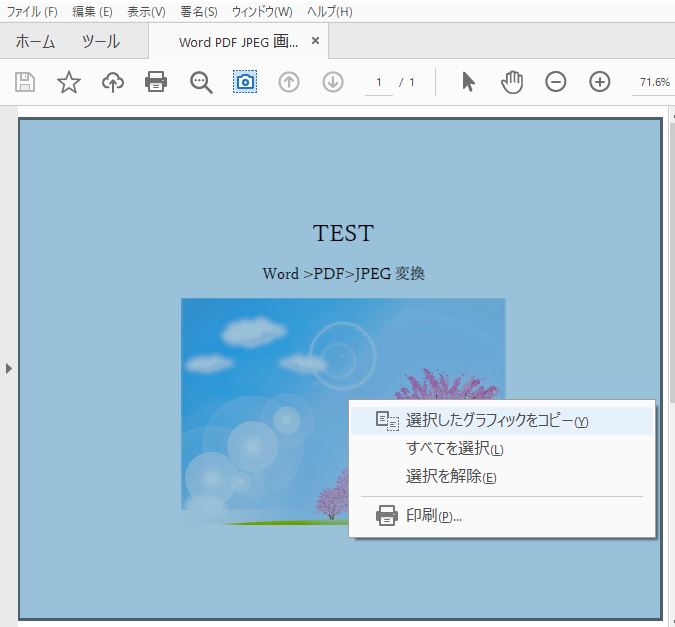Open the ヘルプ(H) menu
This screenshot has width=675, height=627.
[x=330, y=12]
